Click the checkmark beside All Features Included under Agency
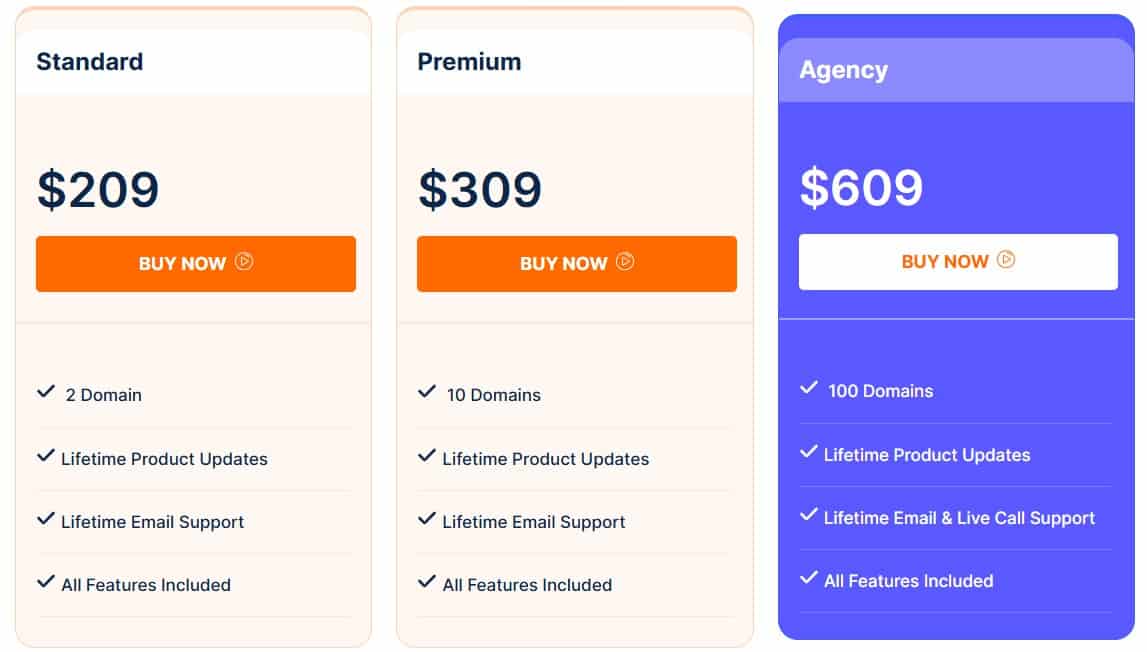1147x652 pixels. (x=808, y=578)
